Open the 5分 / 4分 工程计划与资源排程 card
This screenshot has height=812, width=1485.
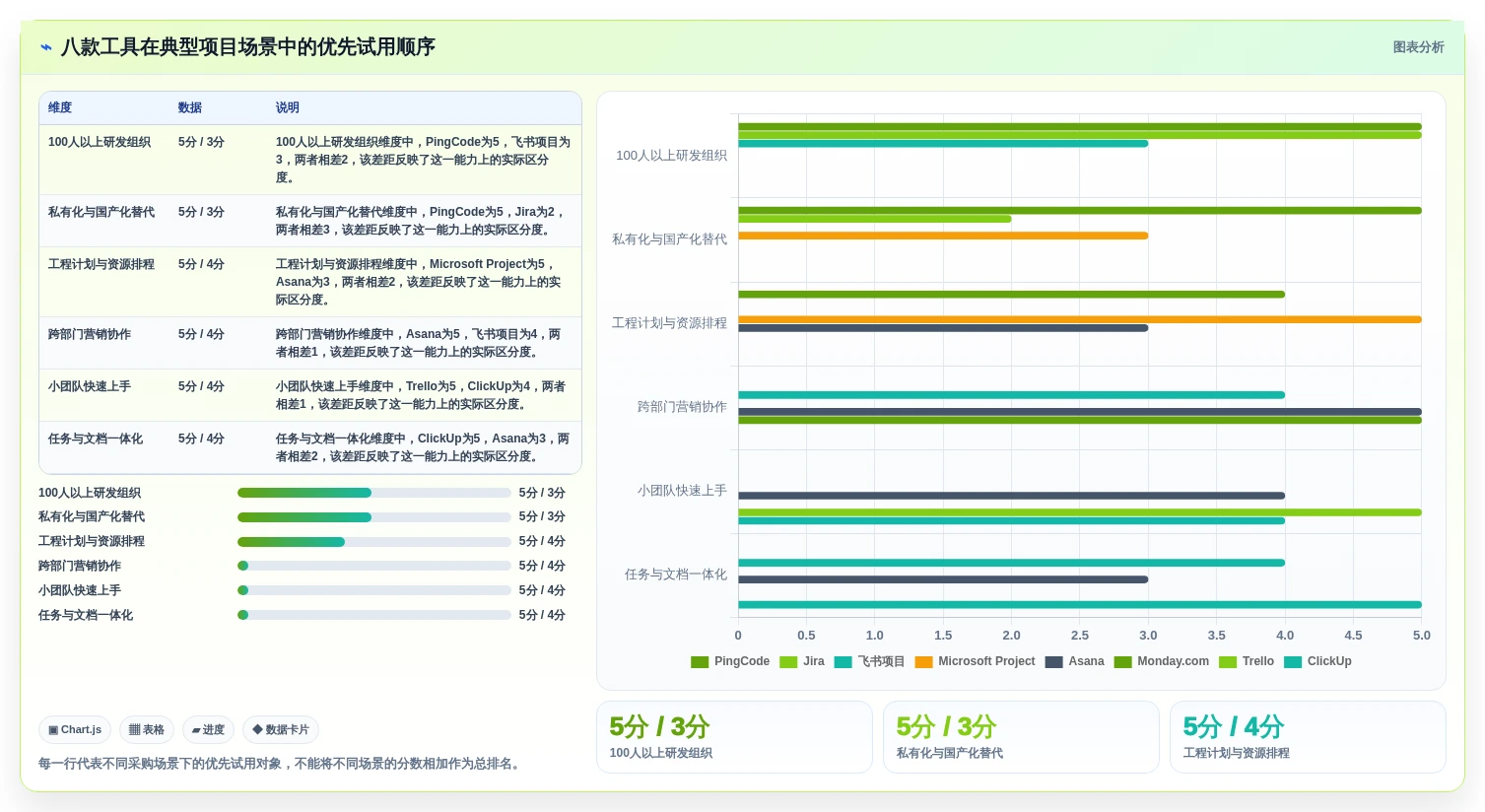pyautogui.click(x=1308, y=737)
